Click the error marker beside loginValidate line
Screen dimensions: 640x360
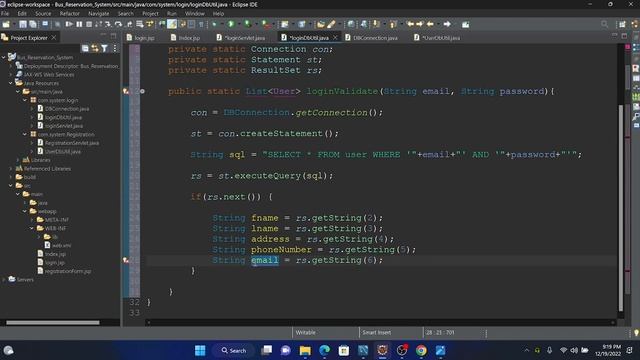click(126, 91)
